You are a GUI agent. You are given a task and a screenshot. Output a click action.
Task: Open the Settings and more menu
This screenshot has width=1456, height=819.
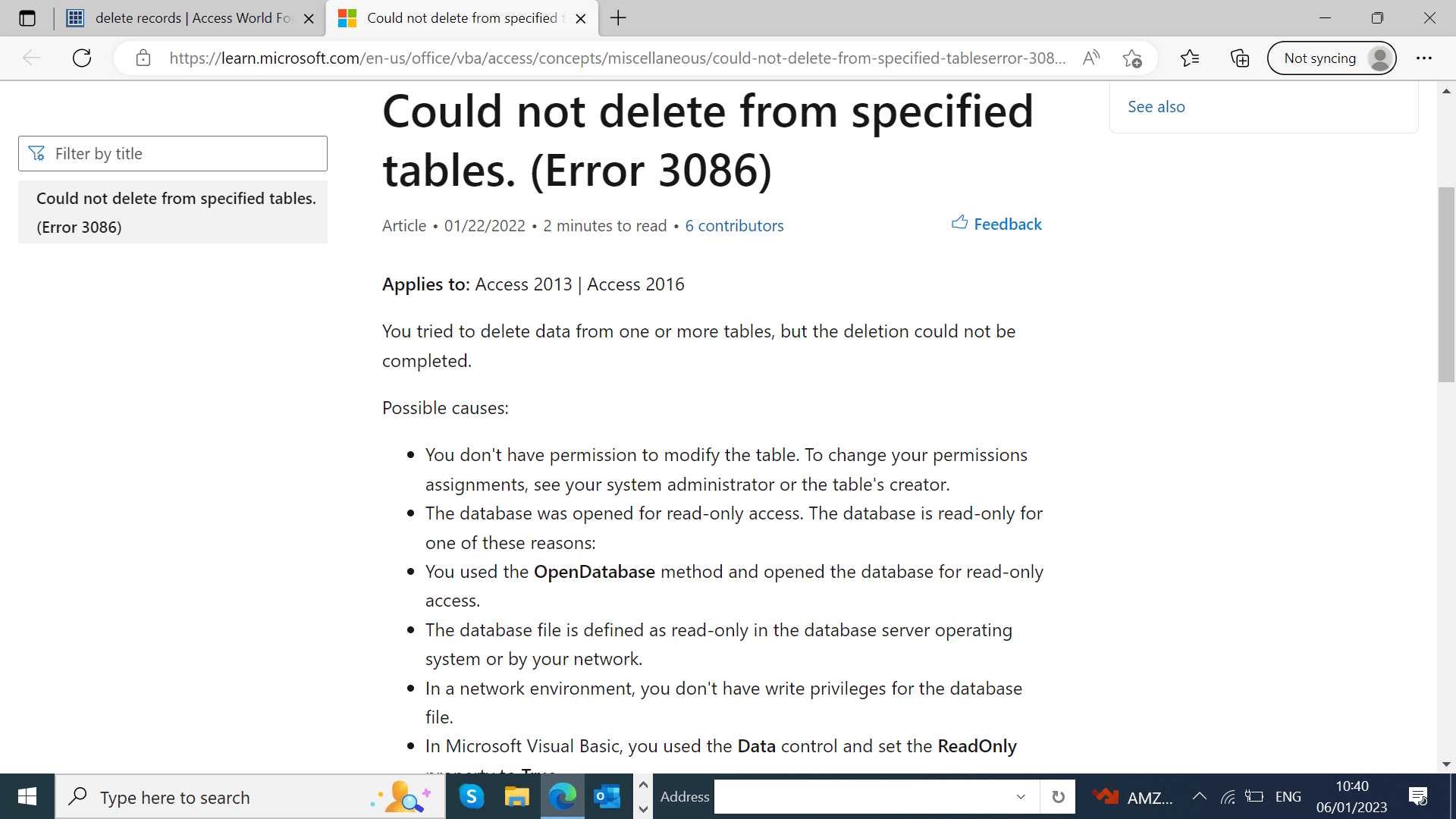click(1425, 58)
